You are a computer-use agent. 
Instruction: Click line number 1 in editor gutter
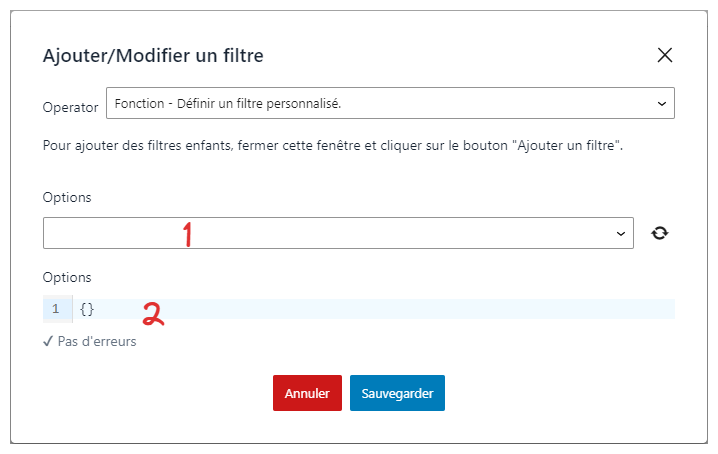pos(55,309)
